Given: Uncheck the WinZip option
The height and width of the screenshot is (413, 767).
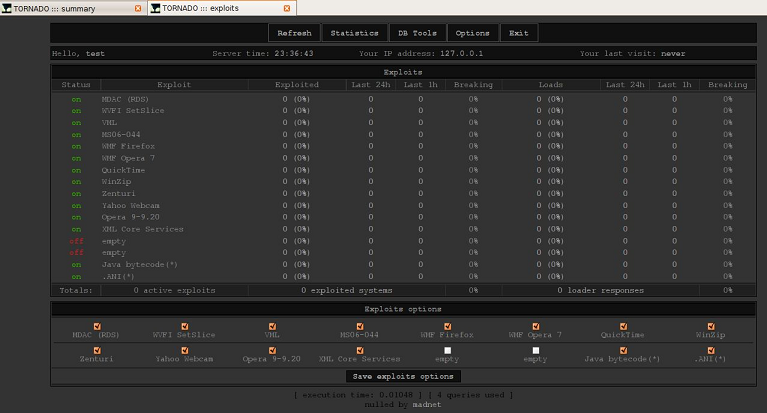Looking at the screenshot, I should pyautogui.click(x=711, y=326).
